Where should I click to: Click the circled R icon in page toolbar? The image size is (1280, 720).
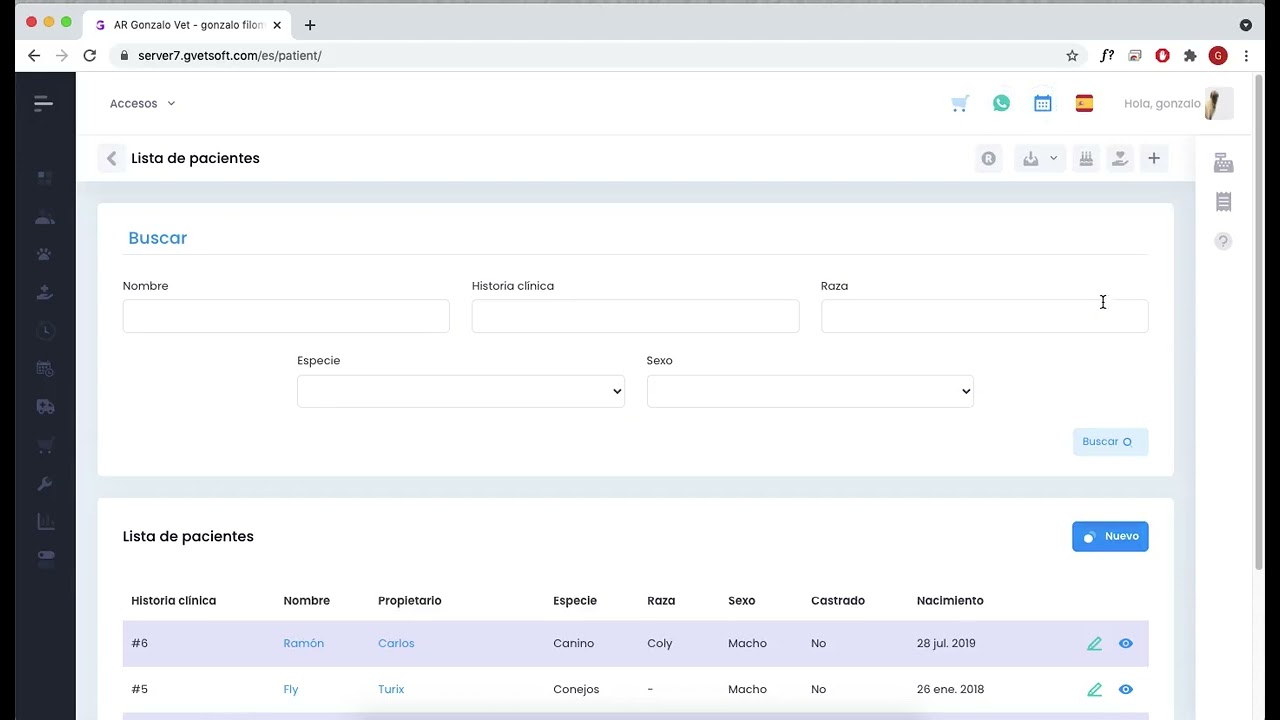(x=989, y=158)
